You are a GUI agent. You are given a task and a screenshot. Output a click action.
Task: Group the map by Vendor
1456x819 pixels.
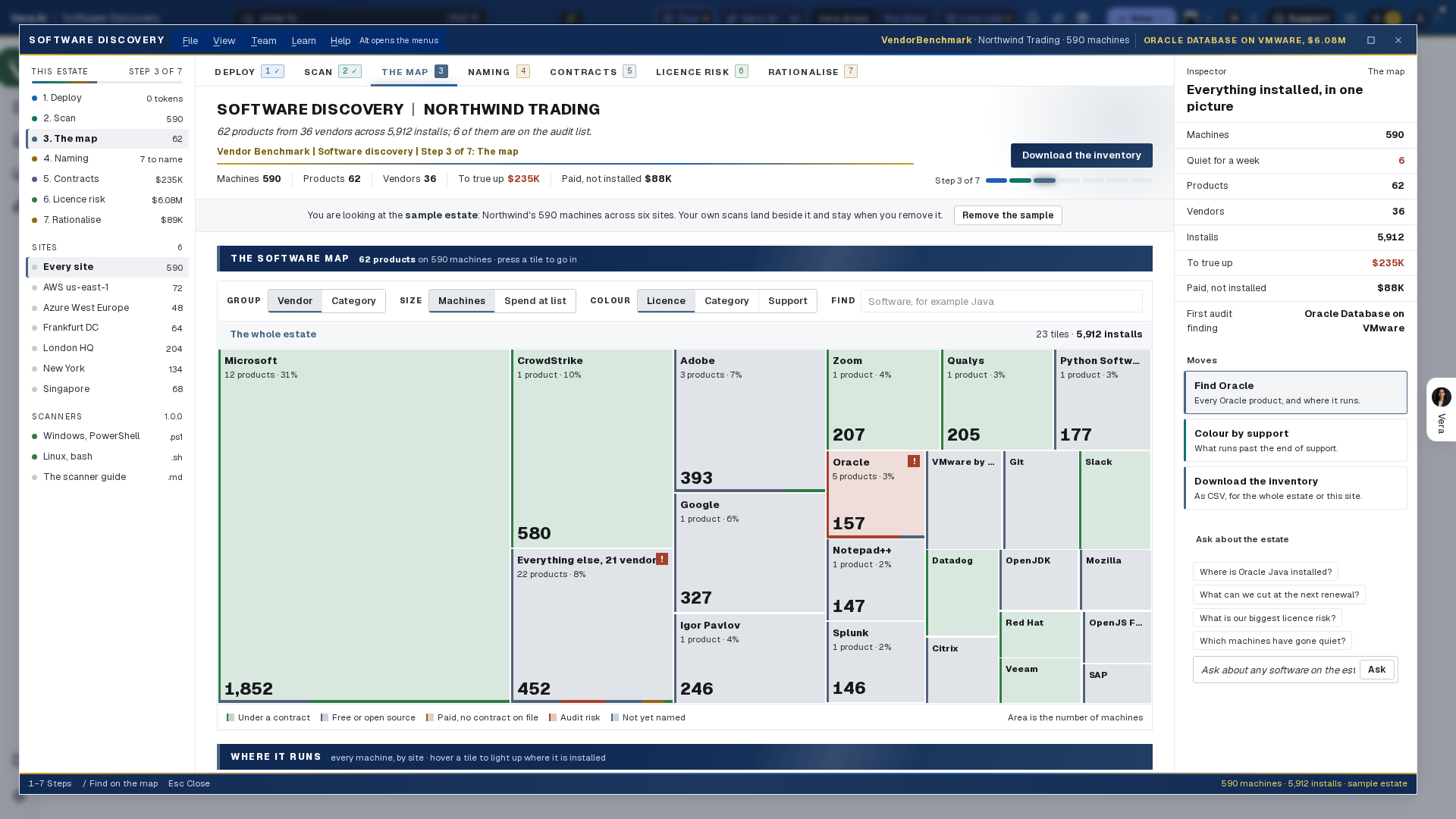(x=295, y=301)
